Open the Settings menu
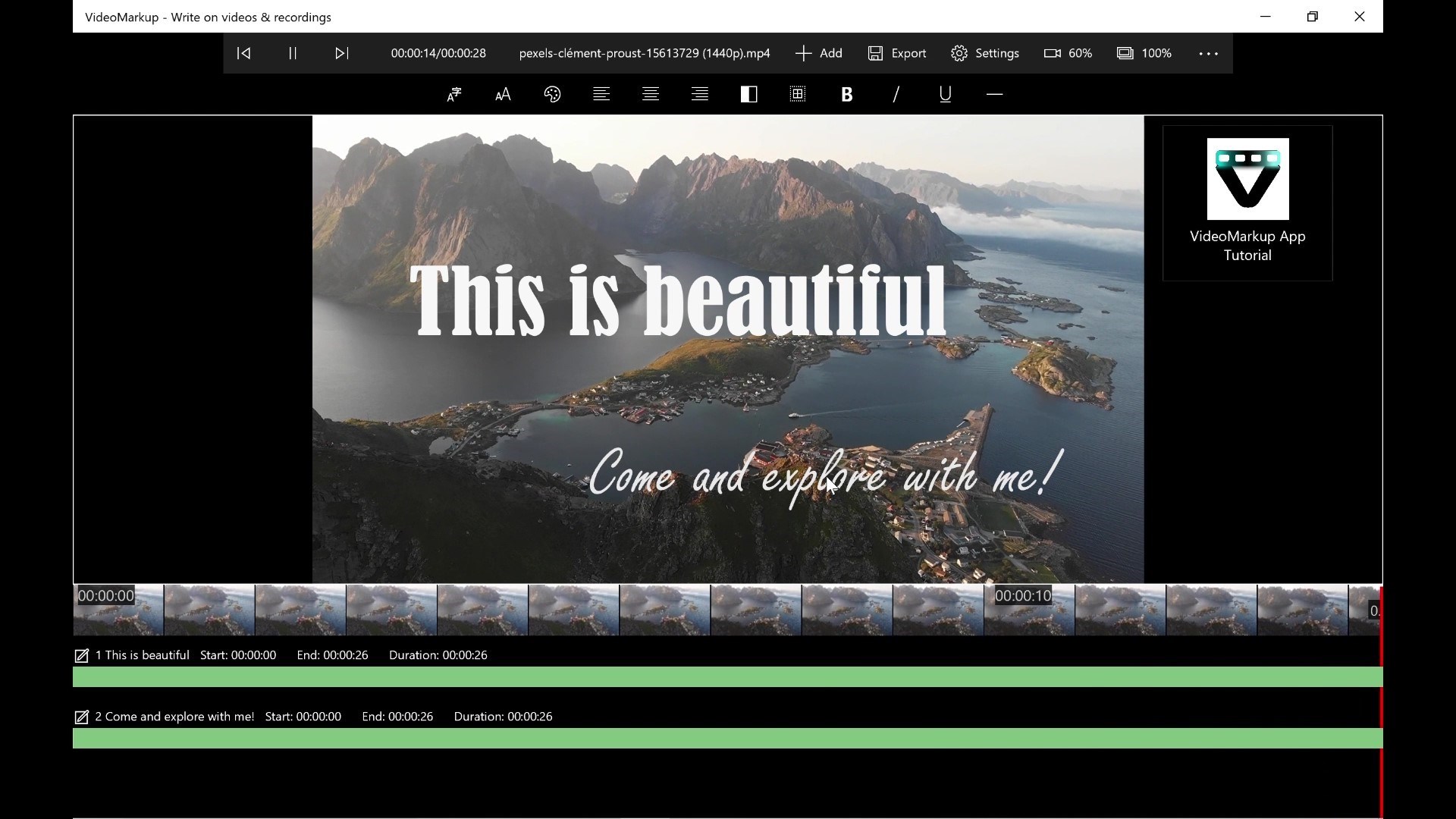 (x=985, y=53)
